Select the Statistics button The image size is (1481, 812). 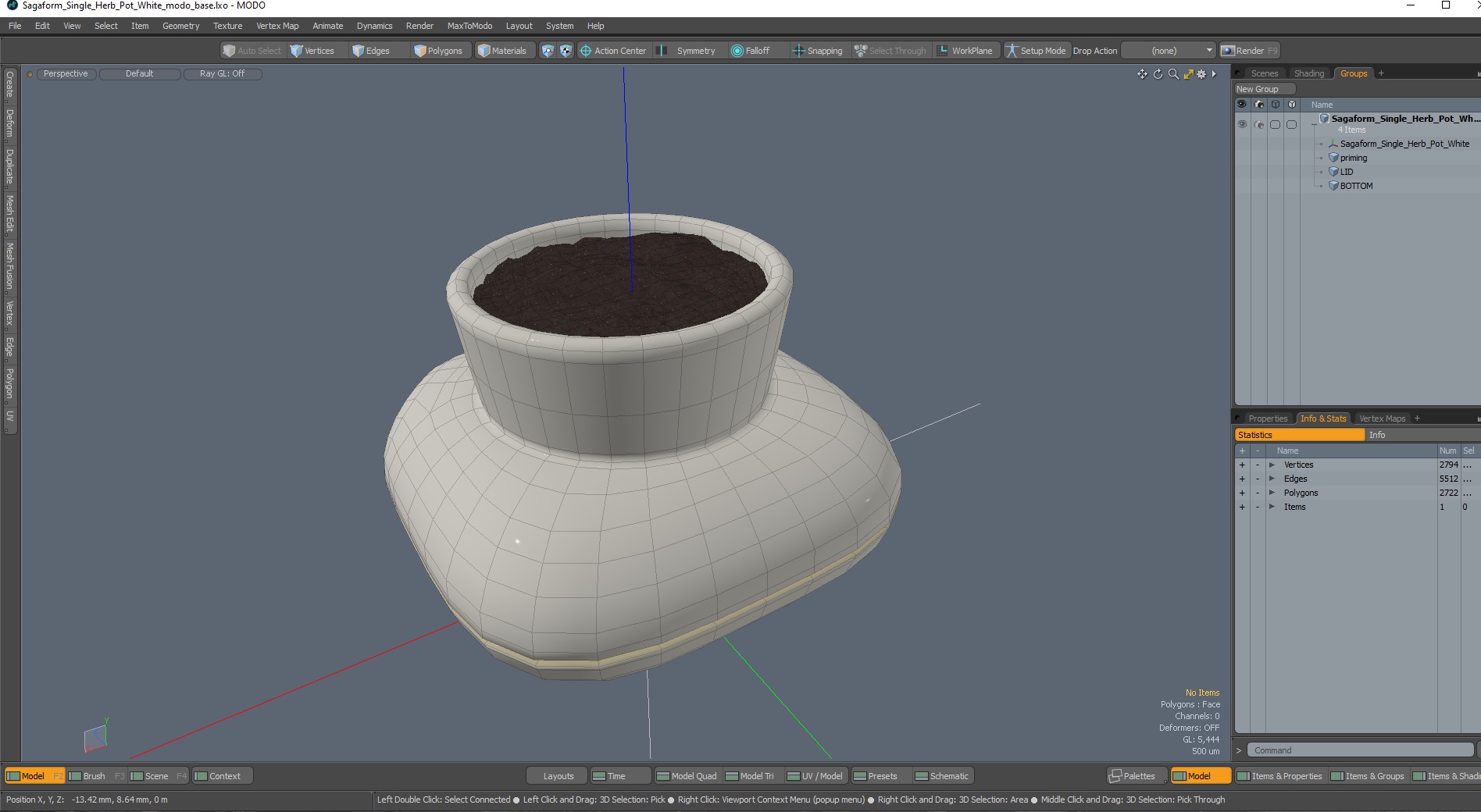pos(1299,435)
